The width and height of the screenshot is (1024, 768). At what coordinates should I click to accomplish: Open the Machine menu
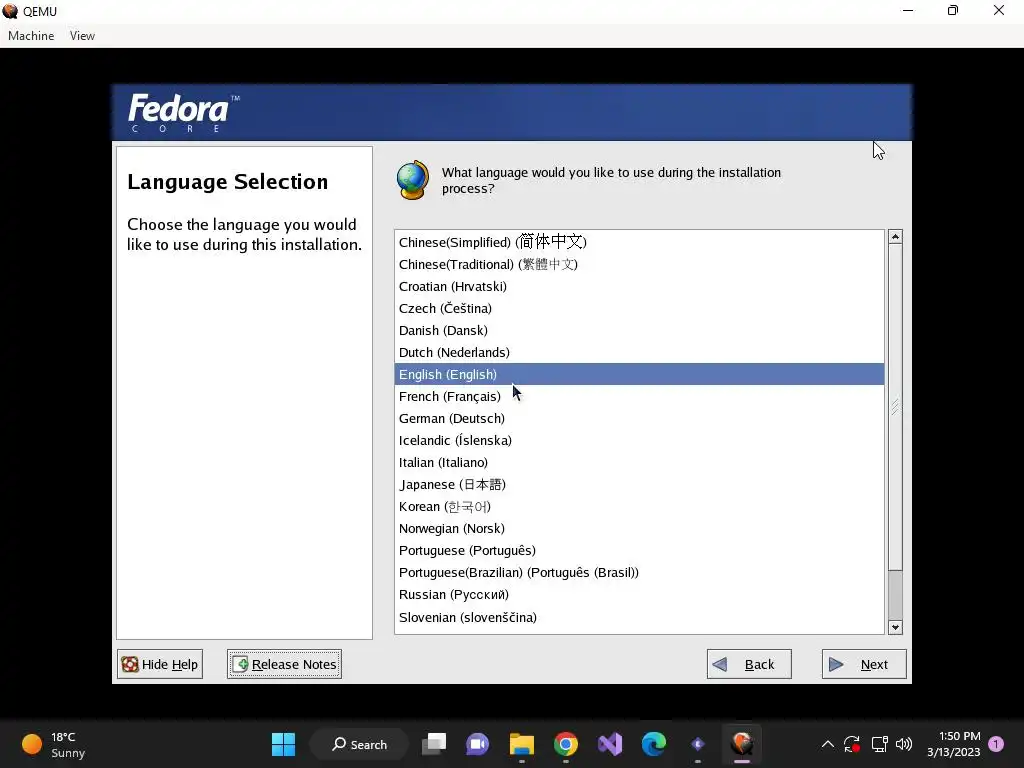[x=31, y=36]
